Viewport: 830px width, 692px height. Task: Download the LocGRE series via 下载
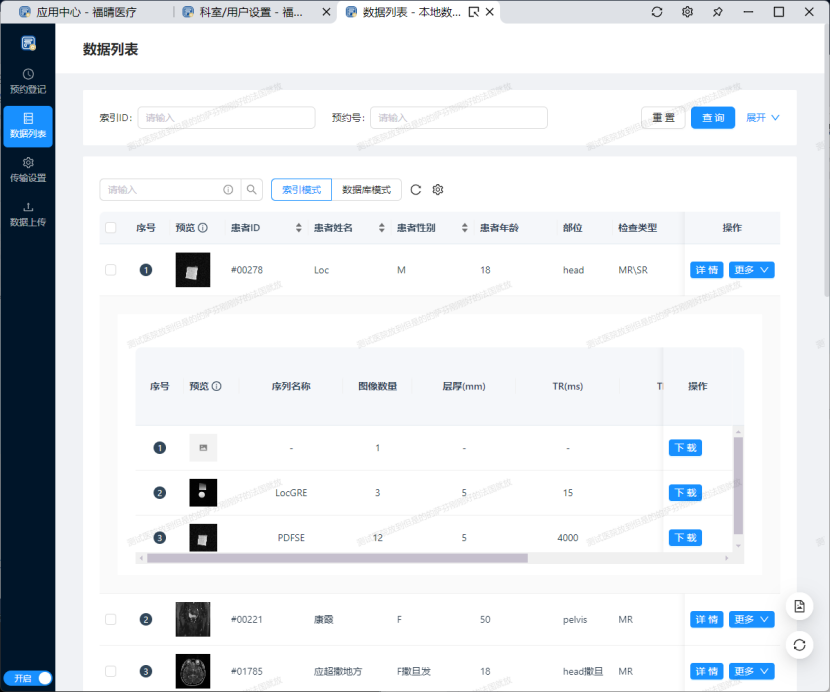(685, 493)
